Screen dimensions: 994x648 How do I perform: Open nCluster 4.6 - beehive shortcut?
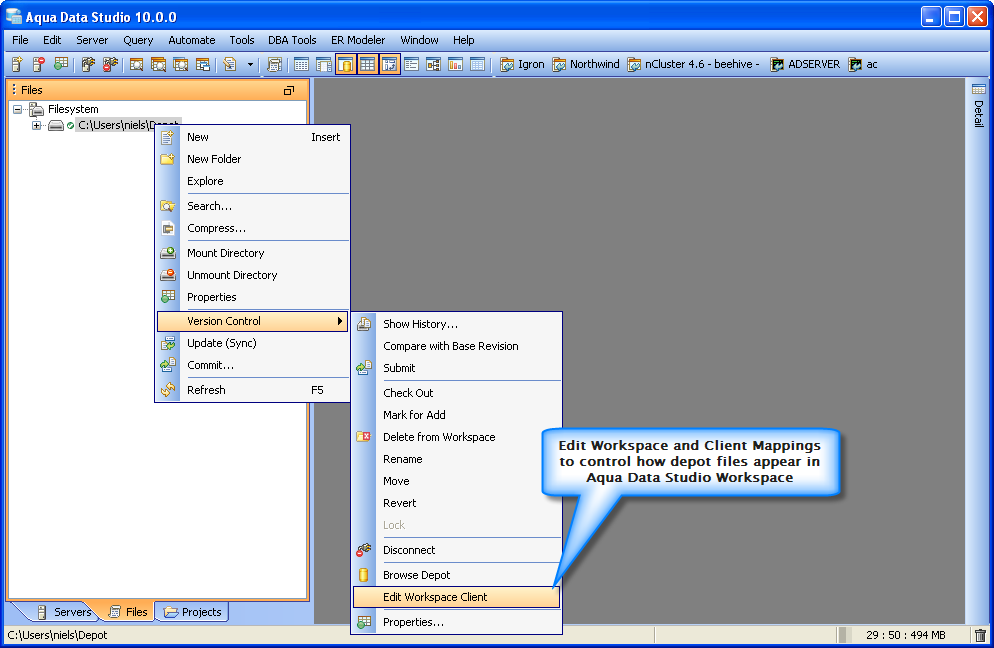pos(694,64)
